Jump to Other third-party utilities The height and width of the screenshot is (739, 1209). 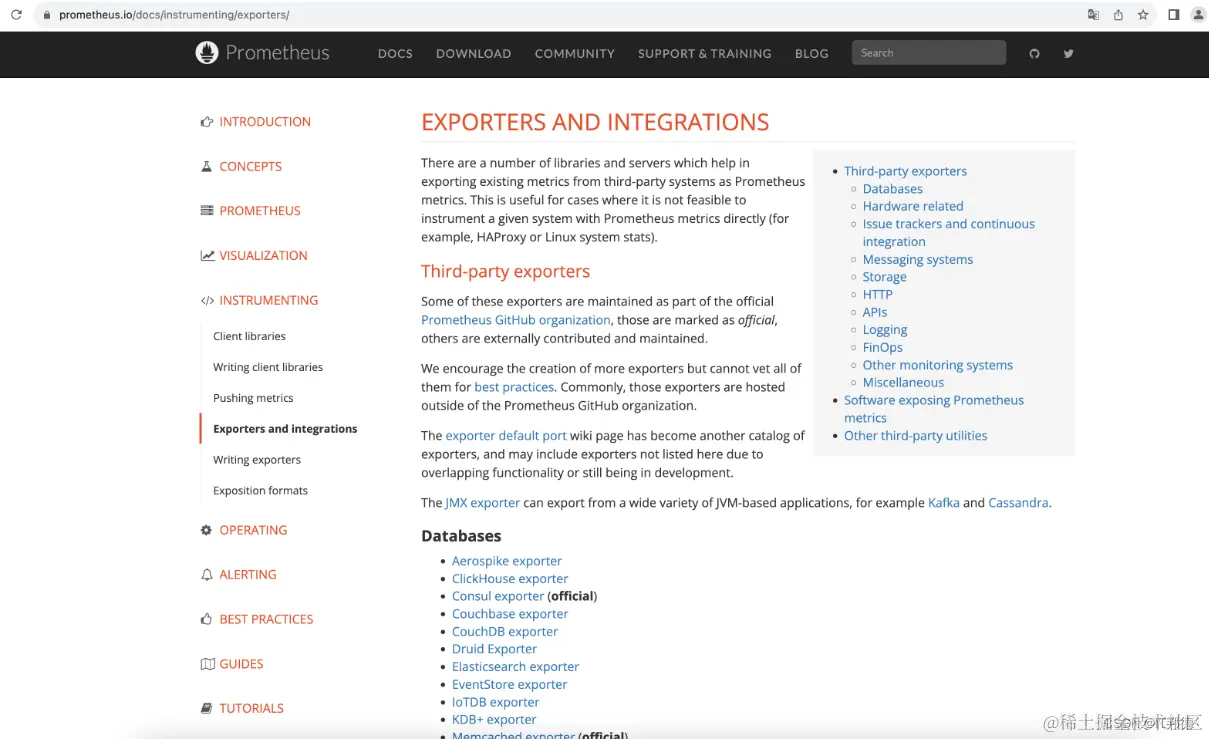pos(915,436)
